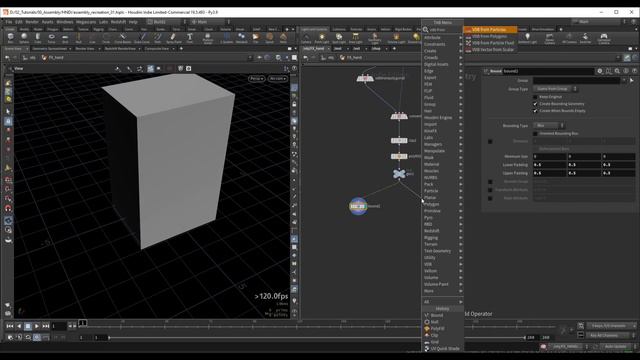Open the No cam viewport dropdown
640x360 pixels.
click(278, 78)
